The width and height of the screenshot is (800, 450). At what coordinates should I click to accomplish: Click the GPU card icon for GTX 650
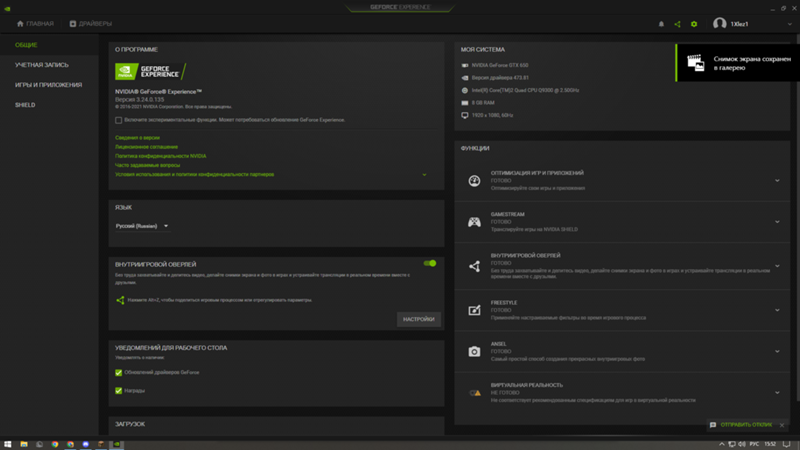pyautogui.click(x=465, y=65)
